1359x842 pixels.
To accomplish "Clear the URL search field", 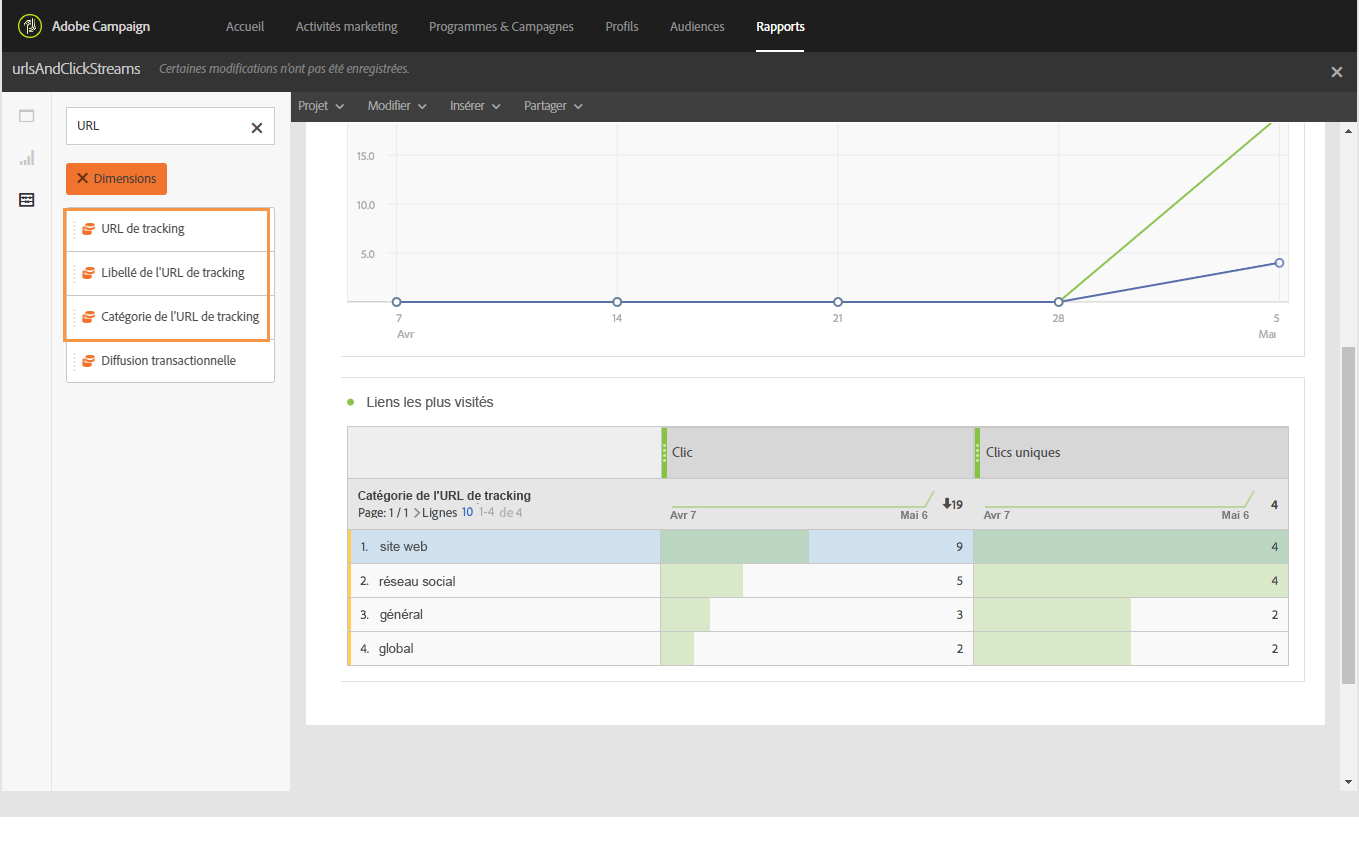I will pyautogui.click(x=257, y=127).
